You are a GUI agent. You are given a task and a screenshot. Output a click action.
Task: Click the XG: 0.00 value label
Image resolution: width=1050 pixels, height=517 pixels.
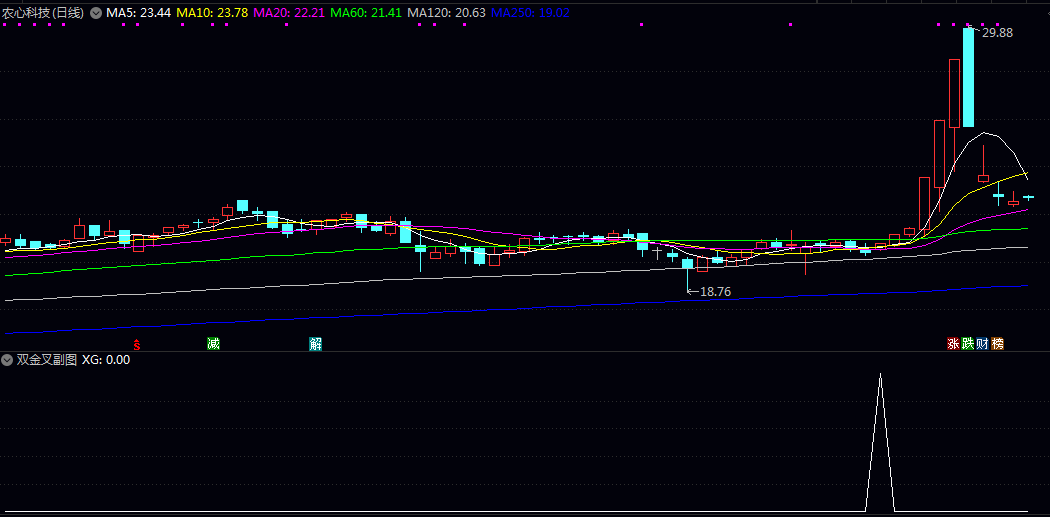click(x=106, y=360)
